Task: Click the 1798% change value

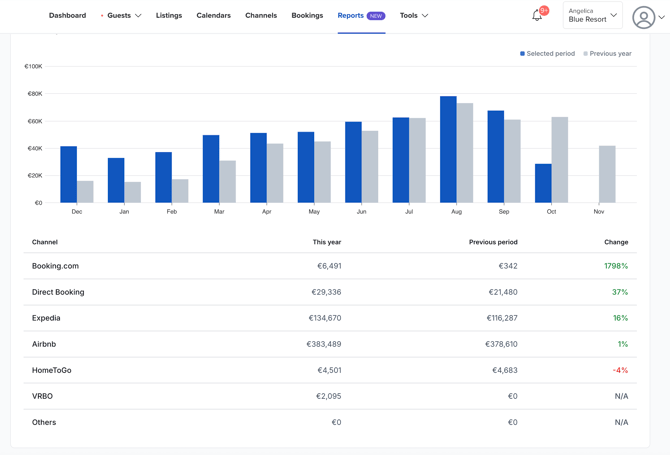Action: (x=616, y=266)
